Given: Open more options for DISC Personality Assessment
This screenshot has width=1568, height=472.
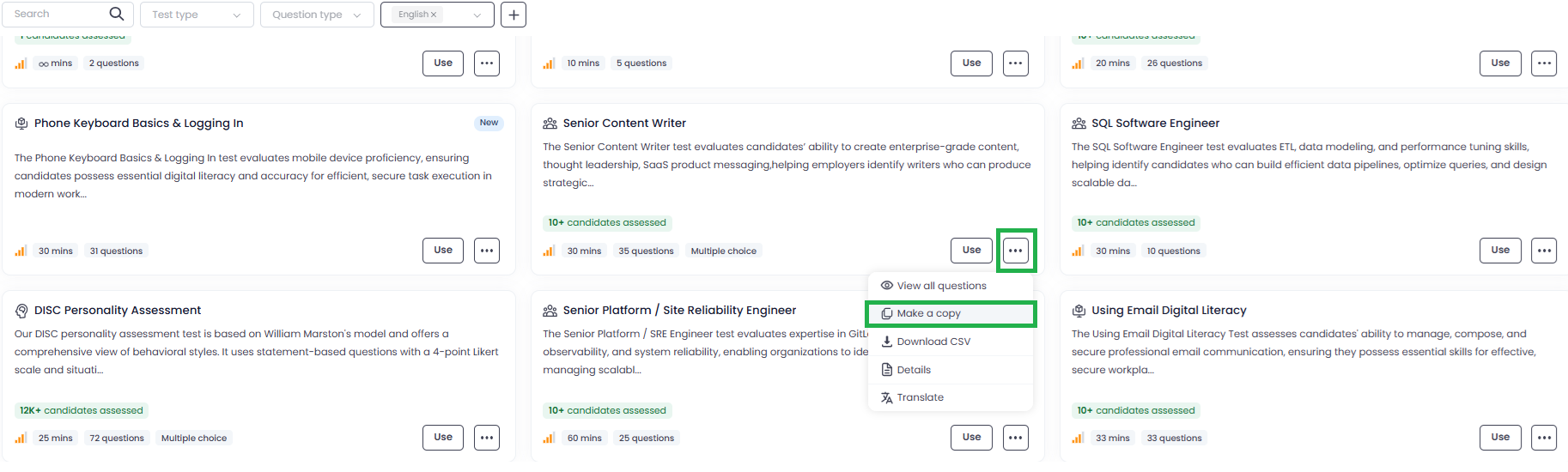Looking at the screenshot, I should tap(487, 438).
